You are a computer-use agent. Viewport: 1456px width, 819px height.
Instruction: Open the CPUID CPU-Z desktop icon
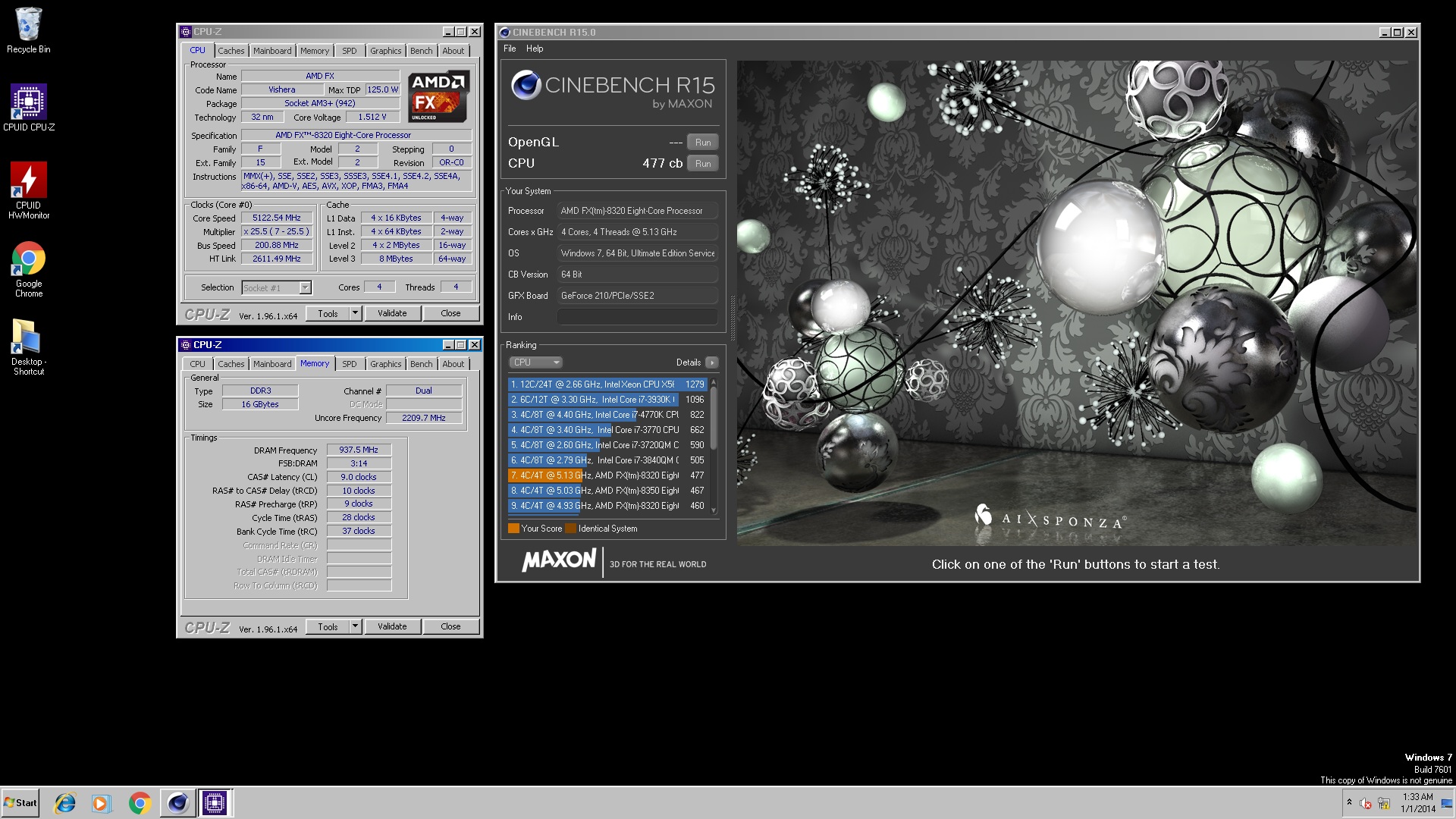pyautogui.click(x=29, y=108)
